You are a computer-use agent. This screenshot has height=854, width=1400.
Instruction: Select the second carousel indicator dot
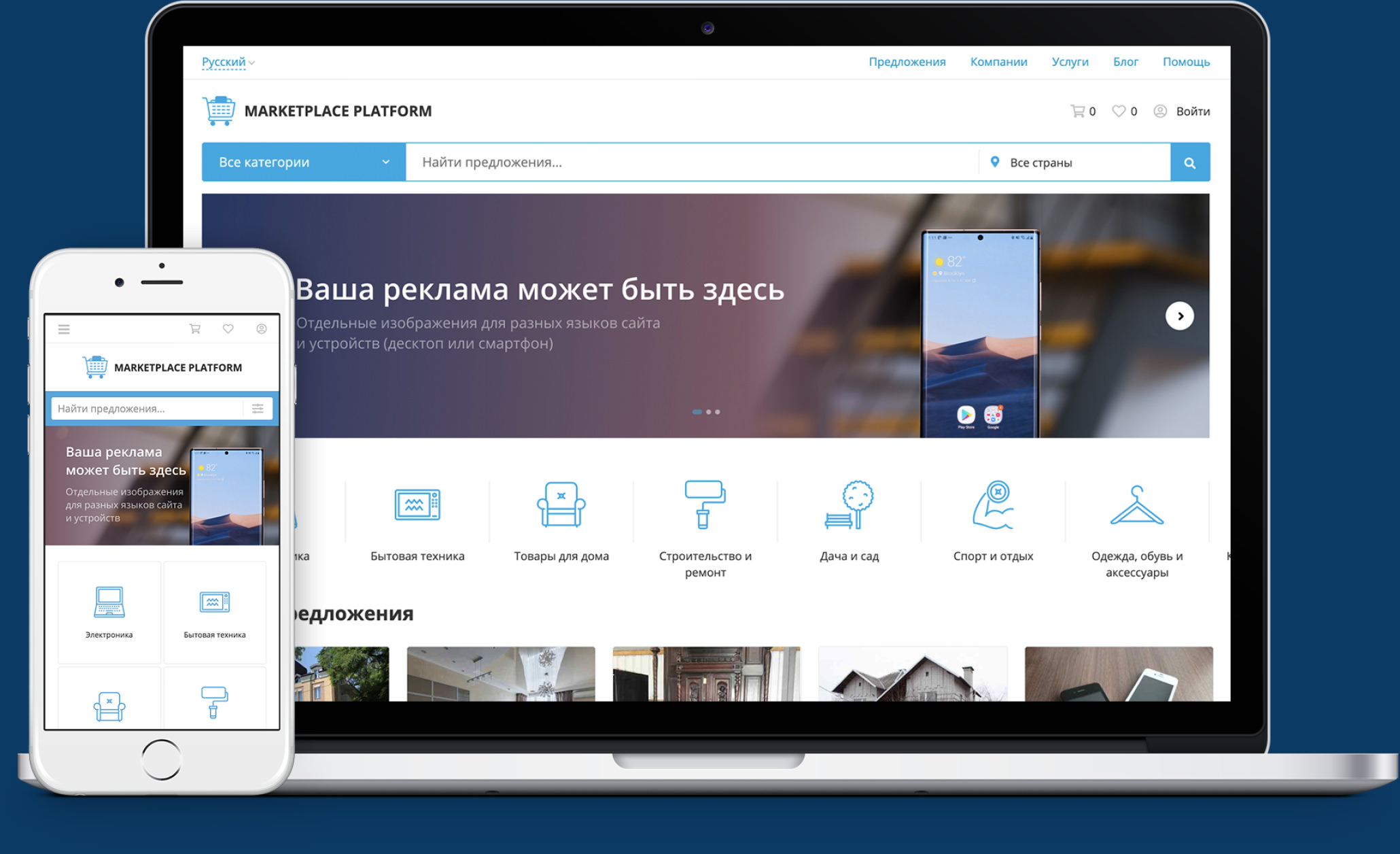coord(709,412)
